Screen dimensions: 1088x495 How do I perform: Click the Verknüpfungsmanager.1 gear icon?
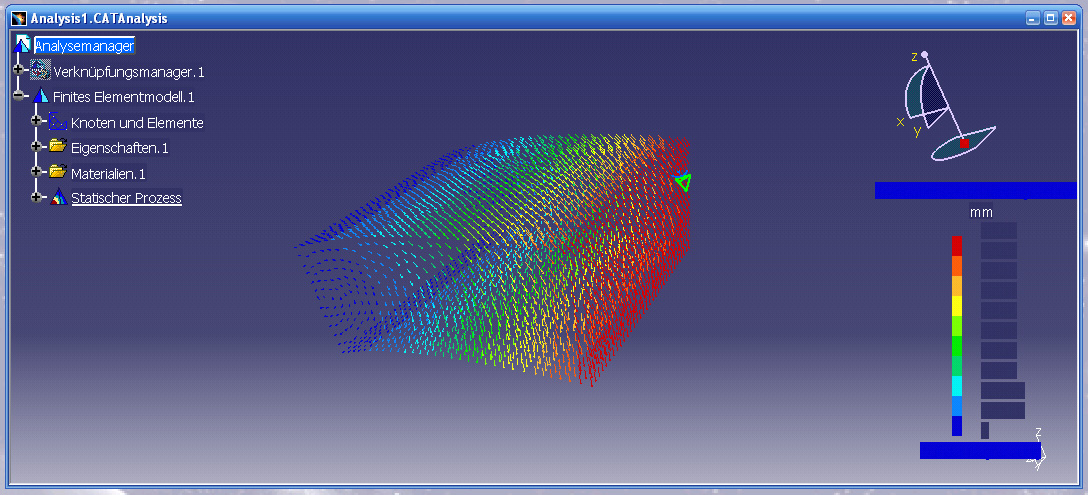41,71
